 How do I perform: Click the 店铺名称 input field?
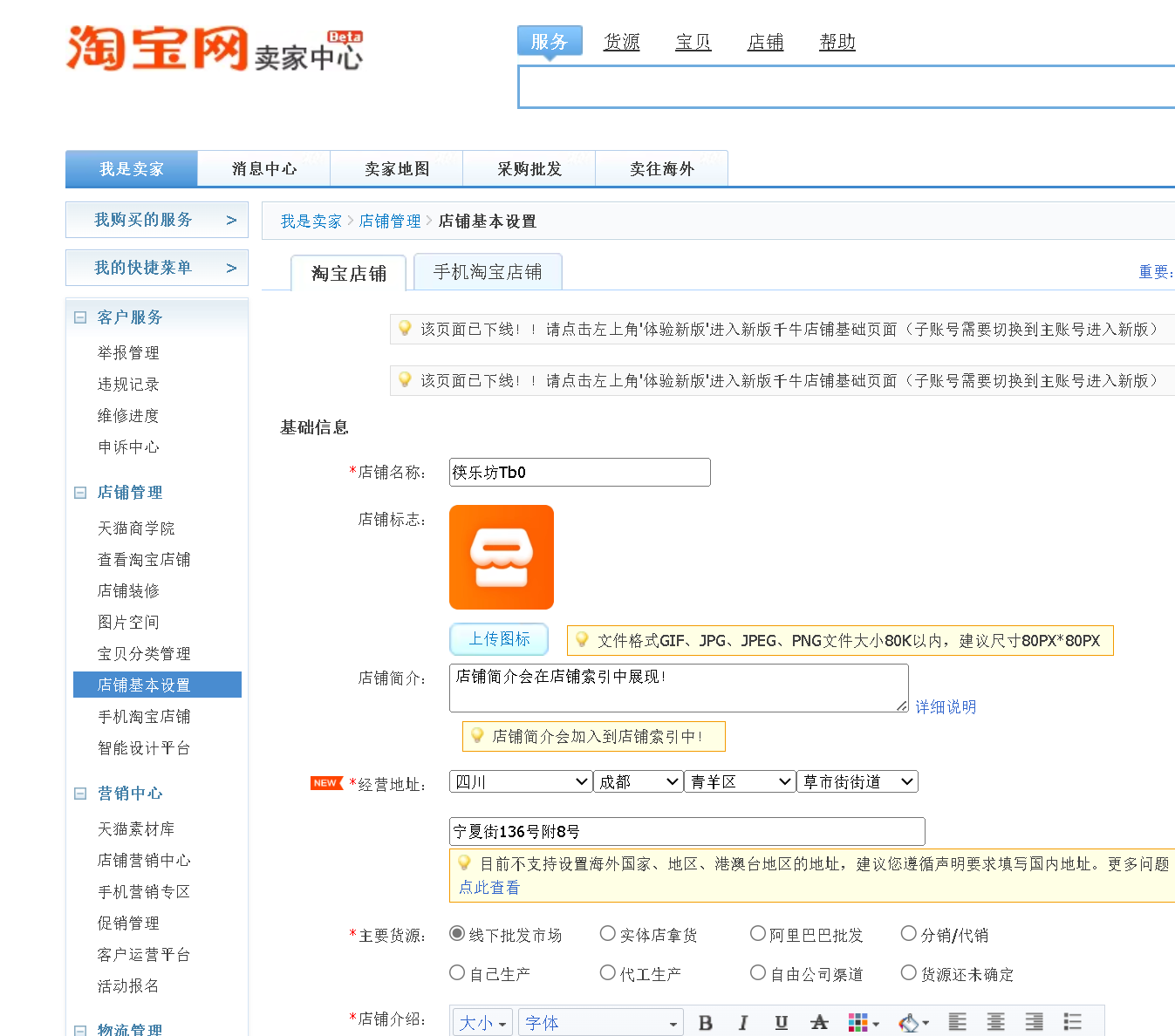[x=580, y=472]
